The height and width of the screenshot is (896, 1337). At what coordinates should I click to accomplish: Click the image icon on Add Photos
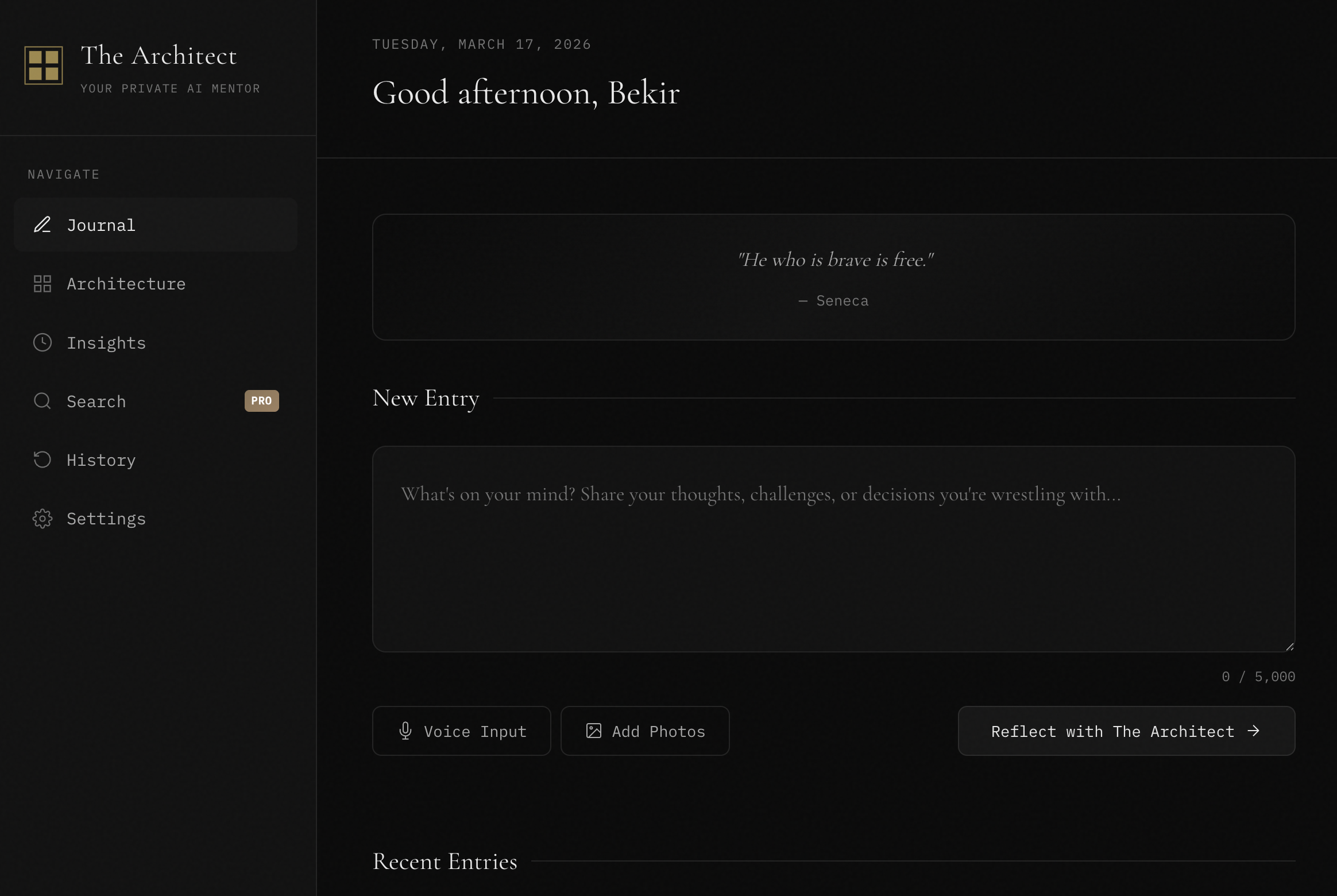coord(593,731)
